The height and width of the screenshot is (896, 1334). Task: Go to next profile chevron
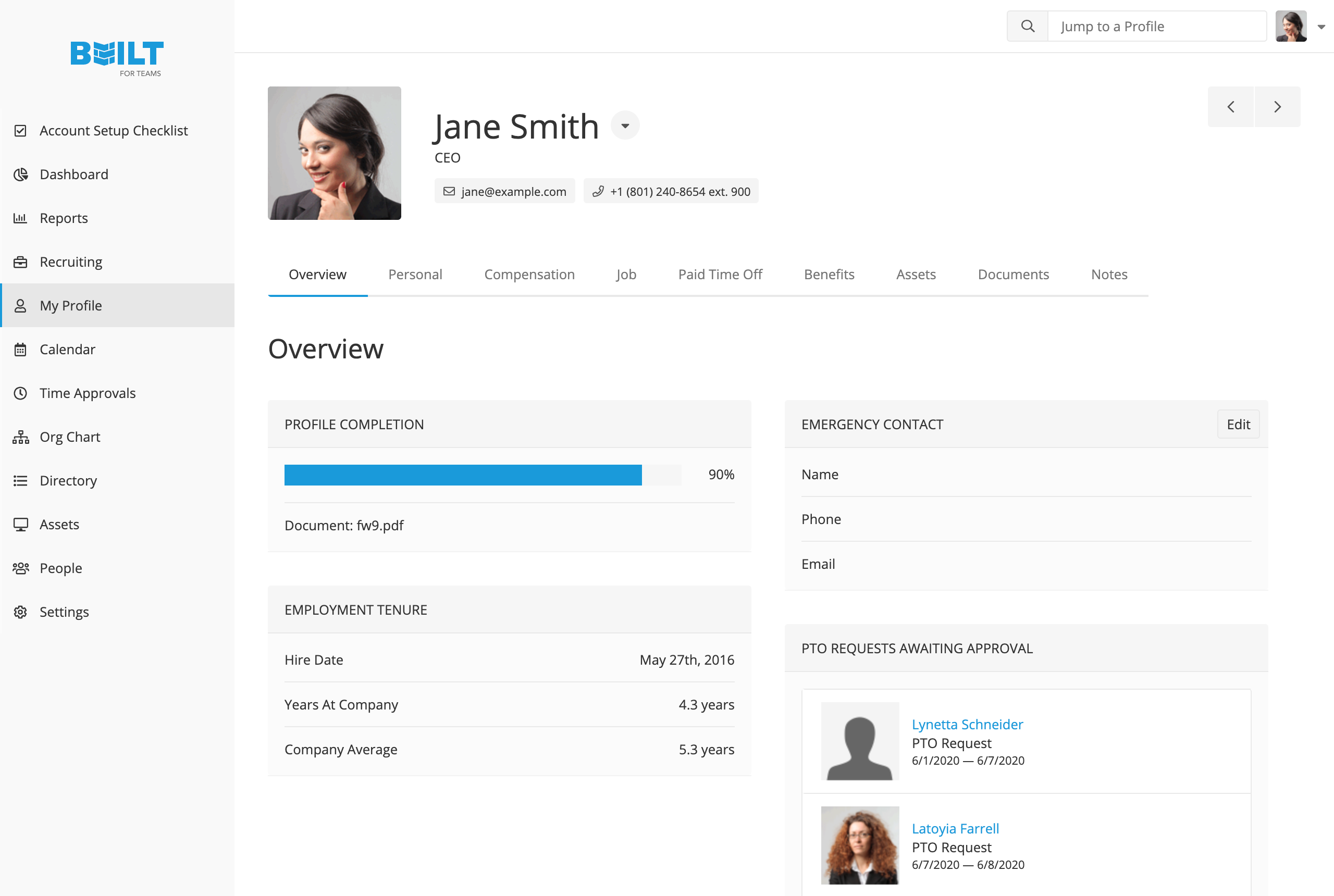(x=1277, y=107)
